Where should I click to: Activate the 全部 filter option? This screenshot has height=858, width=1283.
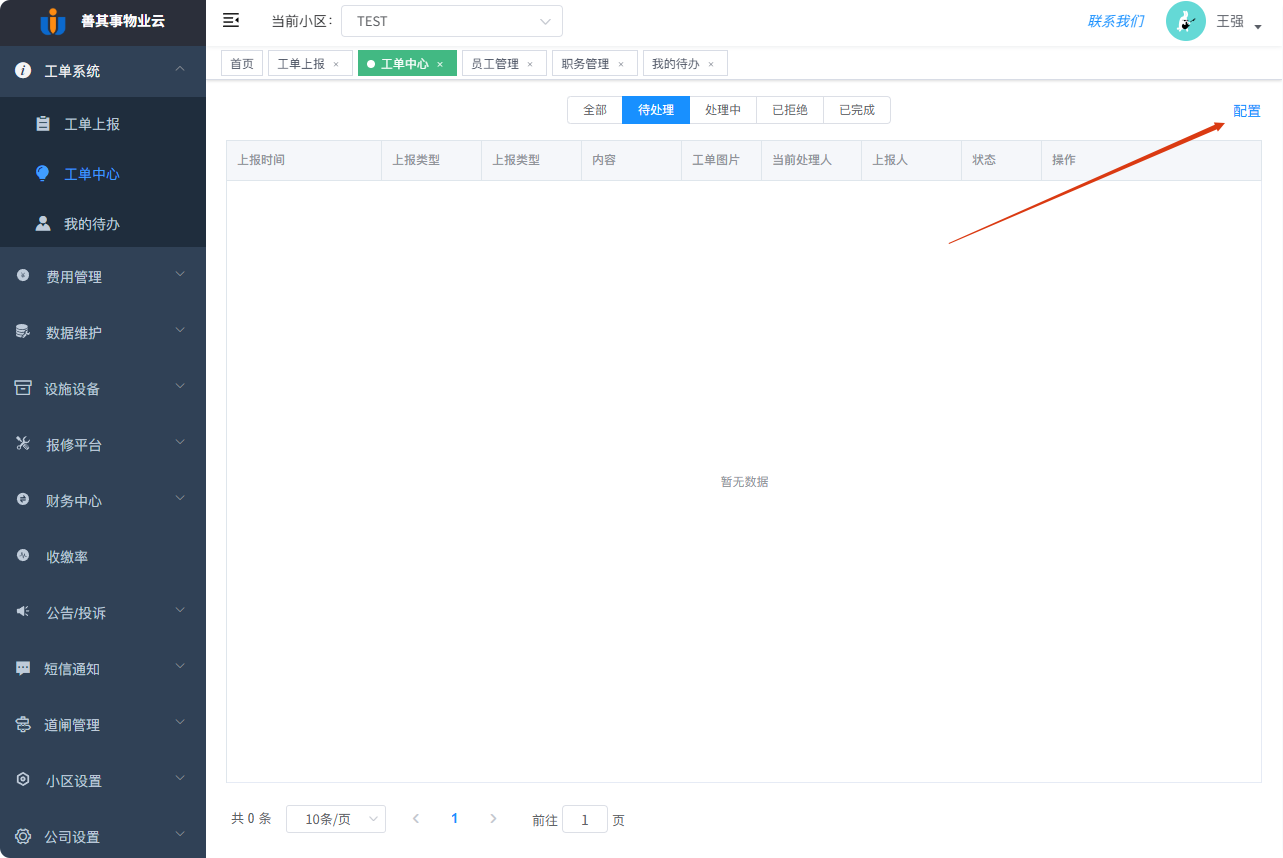594,110
